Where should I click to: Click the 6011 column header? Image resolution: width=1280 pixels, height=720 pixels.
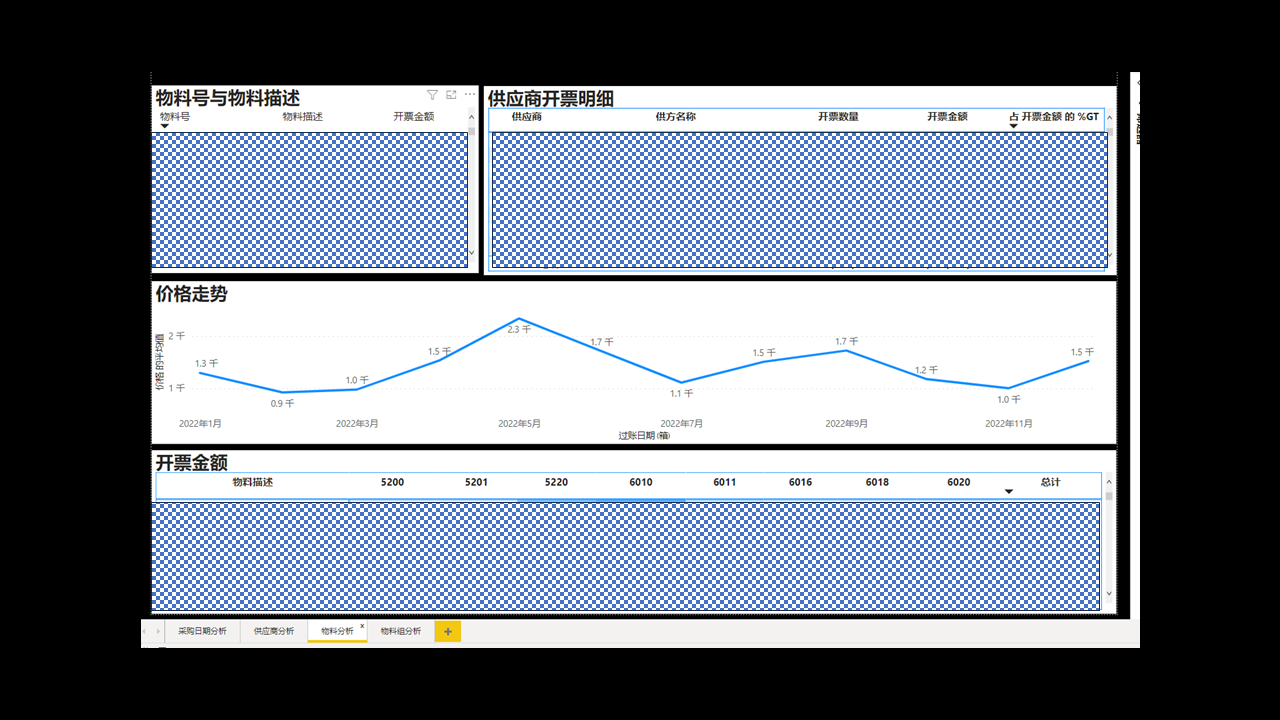[x=724, y=482]
